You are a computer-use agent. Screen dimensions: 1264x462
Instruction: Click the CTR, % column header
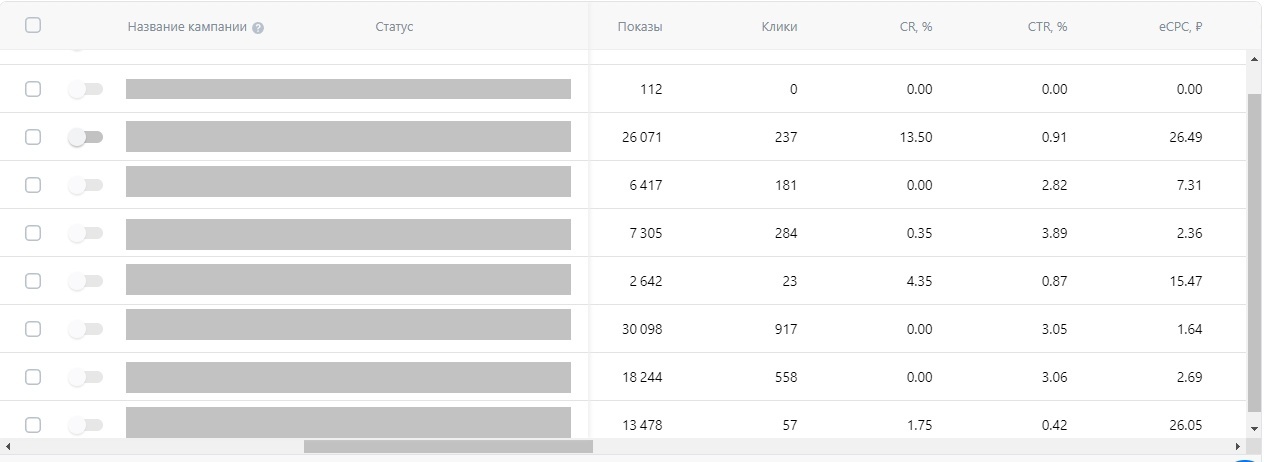click(x=1049, y=27)
